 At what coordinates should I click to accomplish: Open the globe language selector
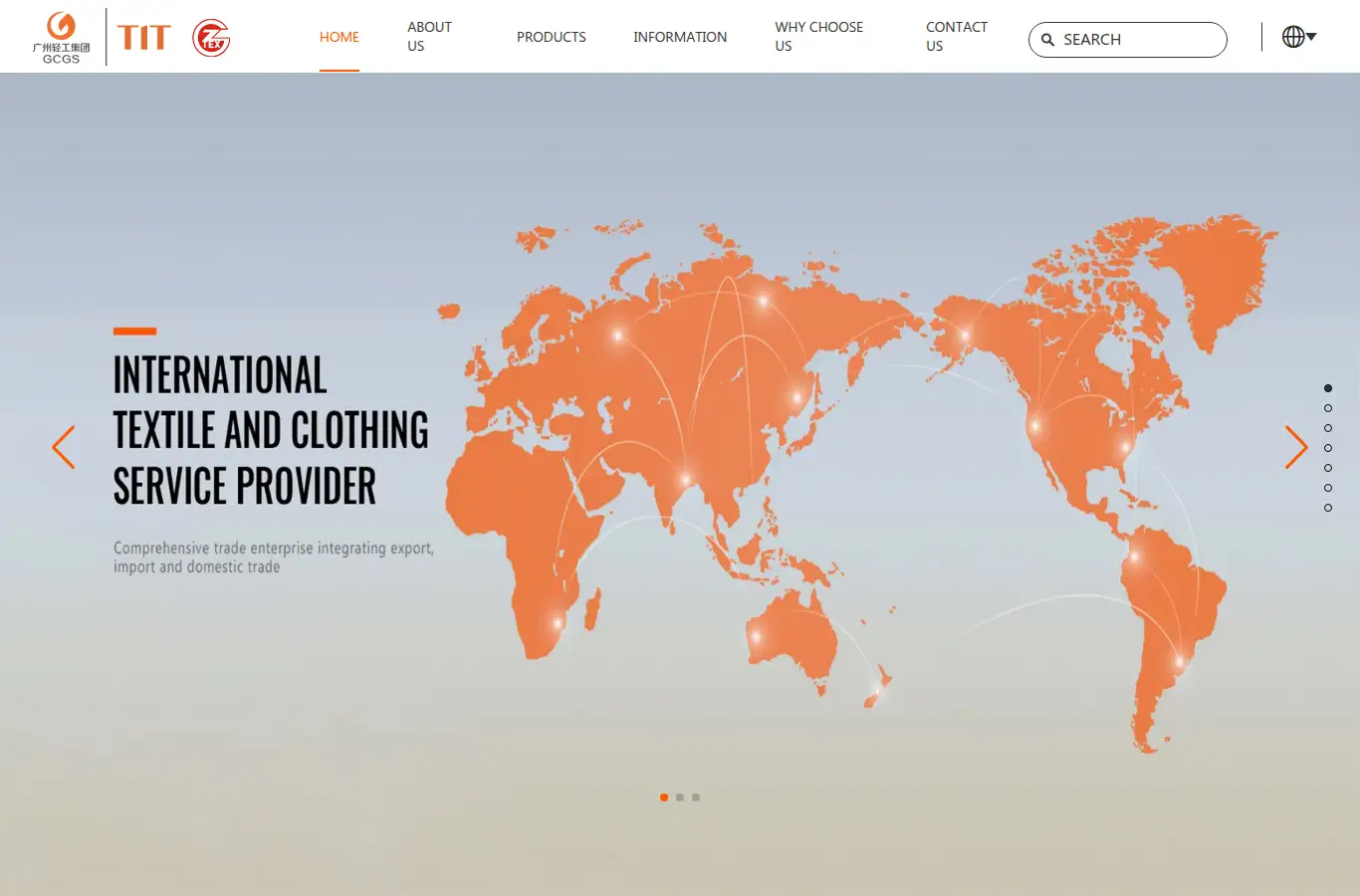point(1299,37)
